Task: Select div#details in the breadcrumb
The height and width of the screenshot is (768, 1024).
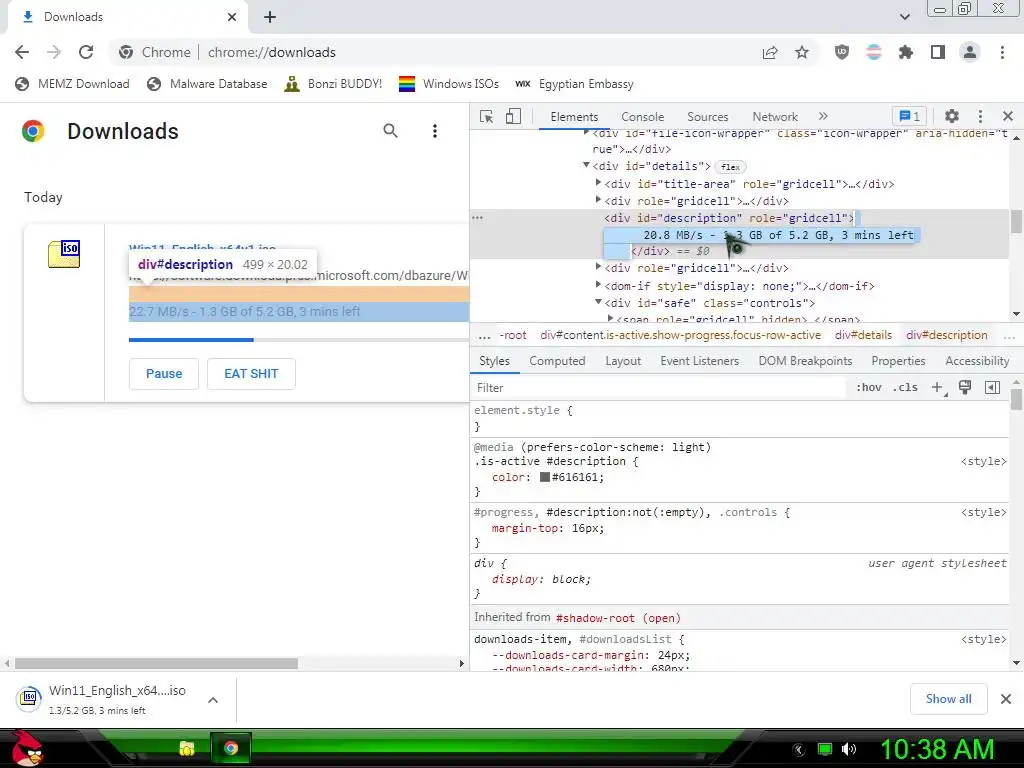Action: (x=863, y=335)
